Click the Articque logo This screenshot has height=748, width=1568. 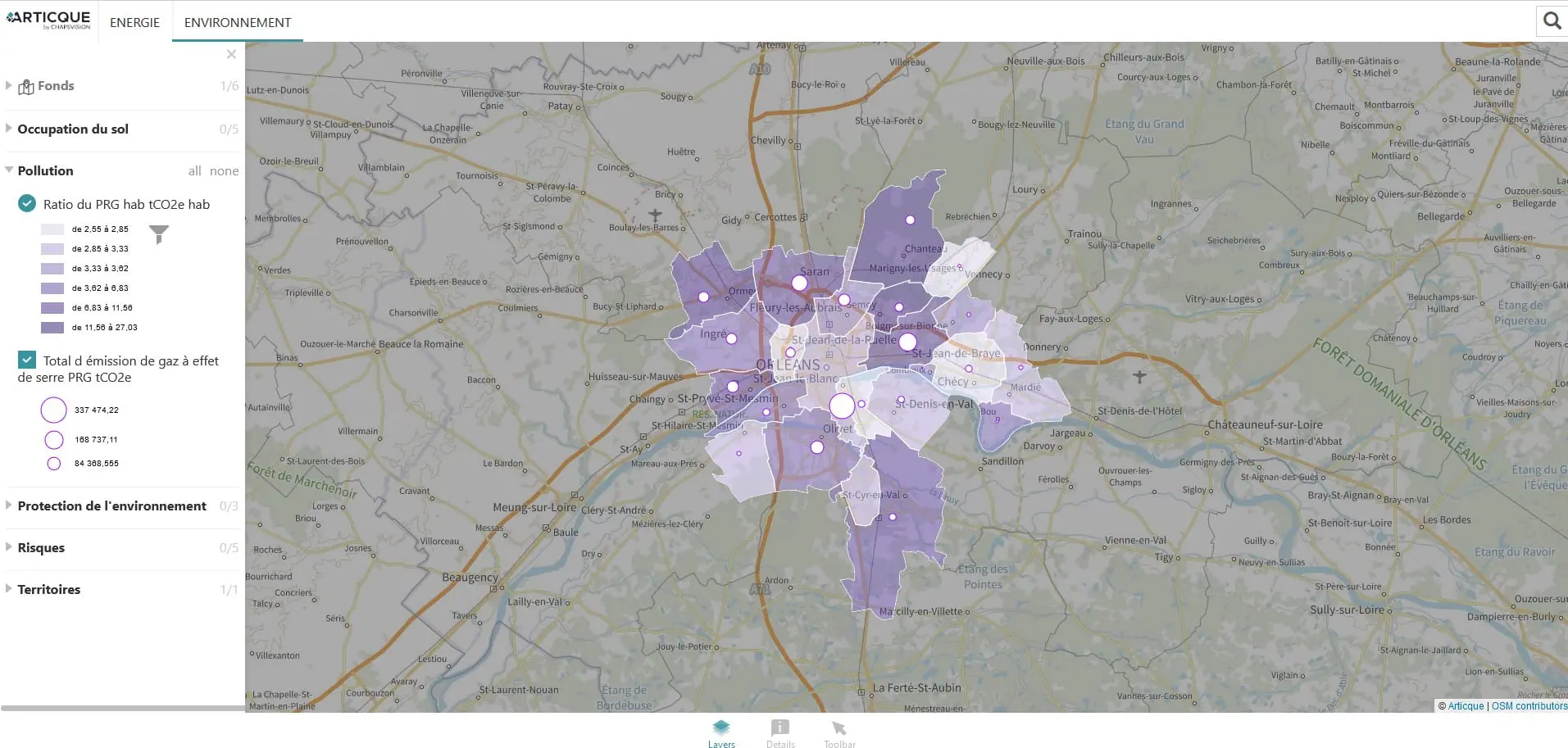click(x=48, y=20)
